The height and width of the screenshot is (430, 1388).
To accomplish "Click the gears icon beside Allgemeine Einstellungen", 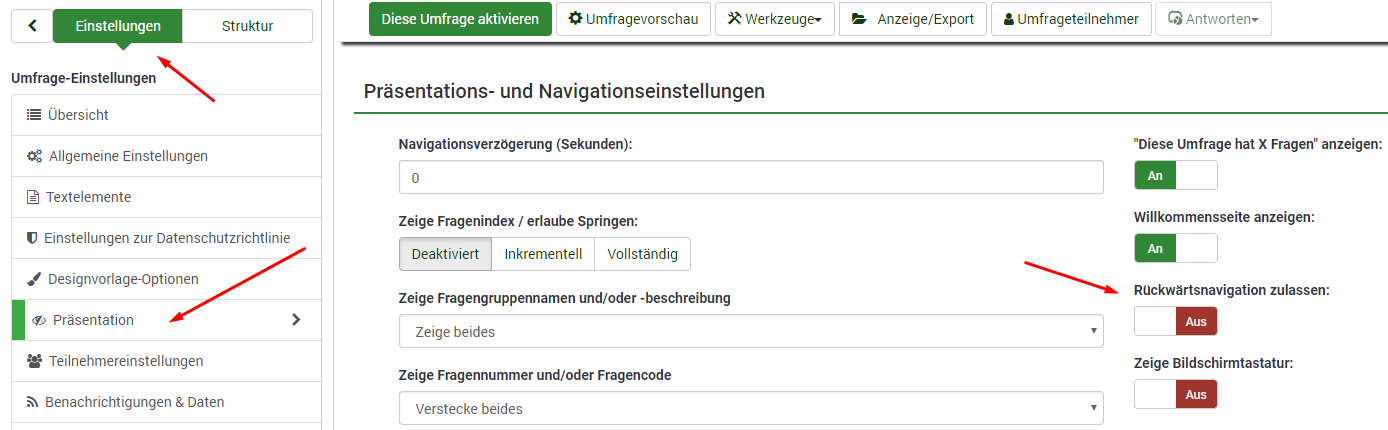I will click(x=34, y=156).
